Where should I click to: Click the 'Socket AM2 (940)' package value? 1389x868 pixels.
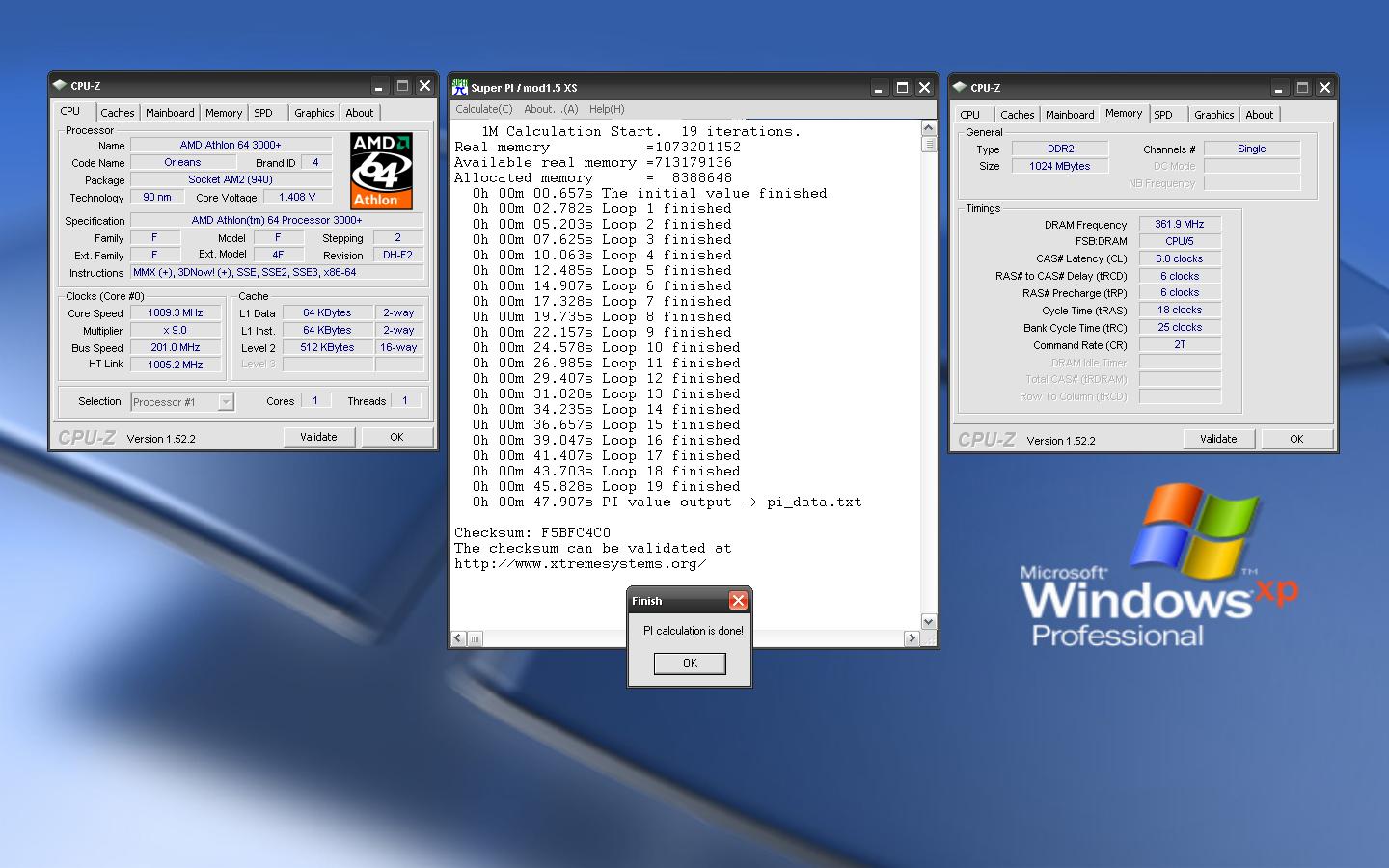[x=231, y=179]
